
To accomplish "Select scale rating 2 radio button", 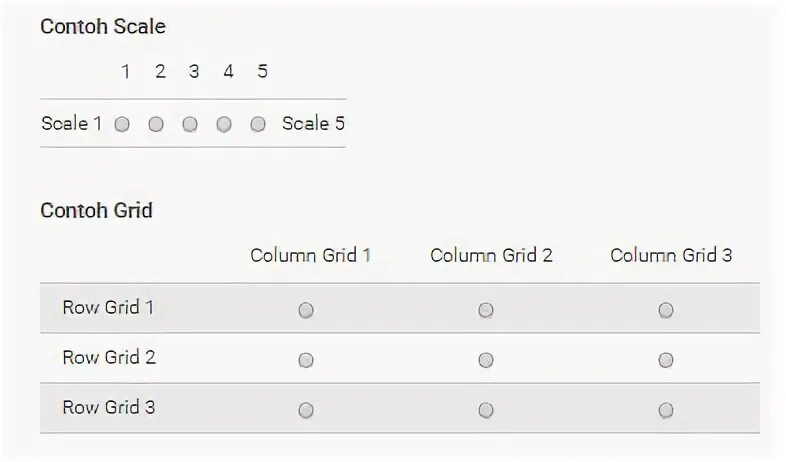I will [156, 125].
